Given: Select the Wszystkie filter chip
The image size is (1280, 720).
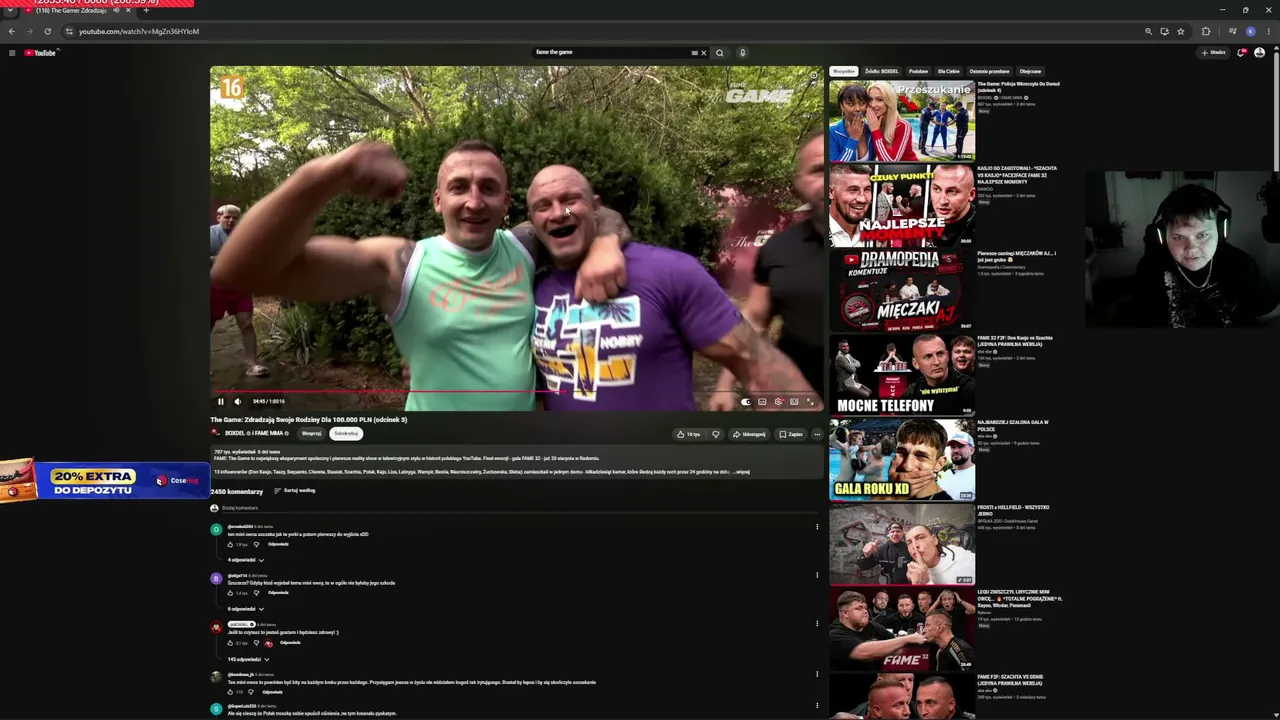Looking at the screenshot, I should tap(844, 72).
